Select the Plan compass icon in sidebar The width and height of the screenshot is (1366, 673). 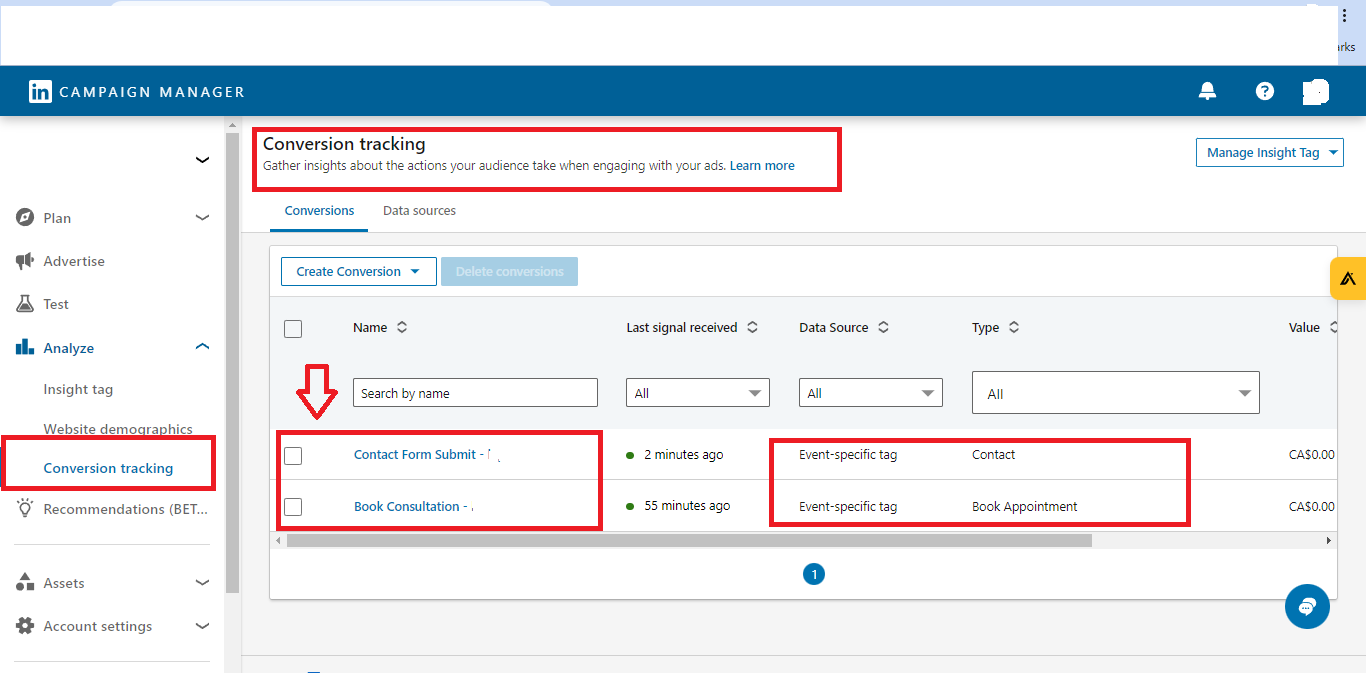(24, 217)
